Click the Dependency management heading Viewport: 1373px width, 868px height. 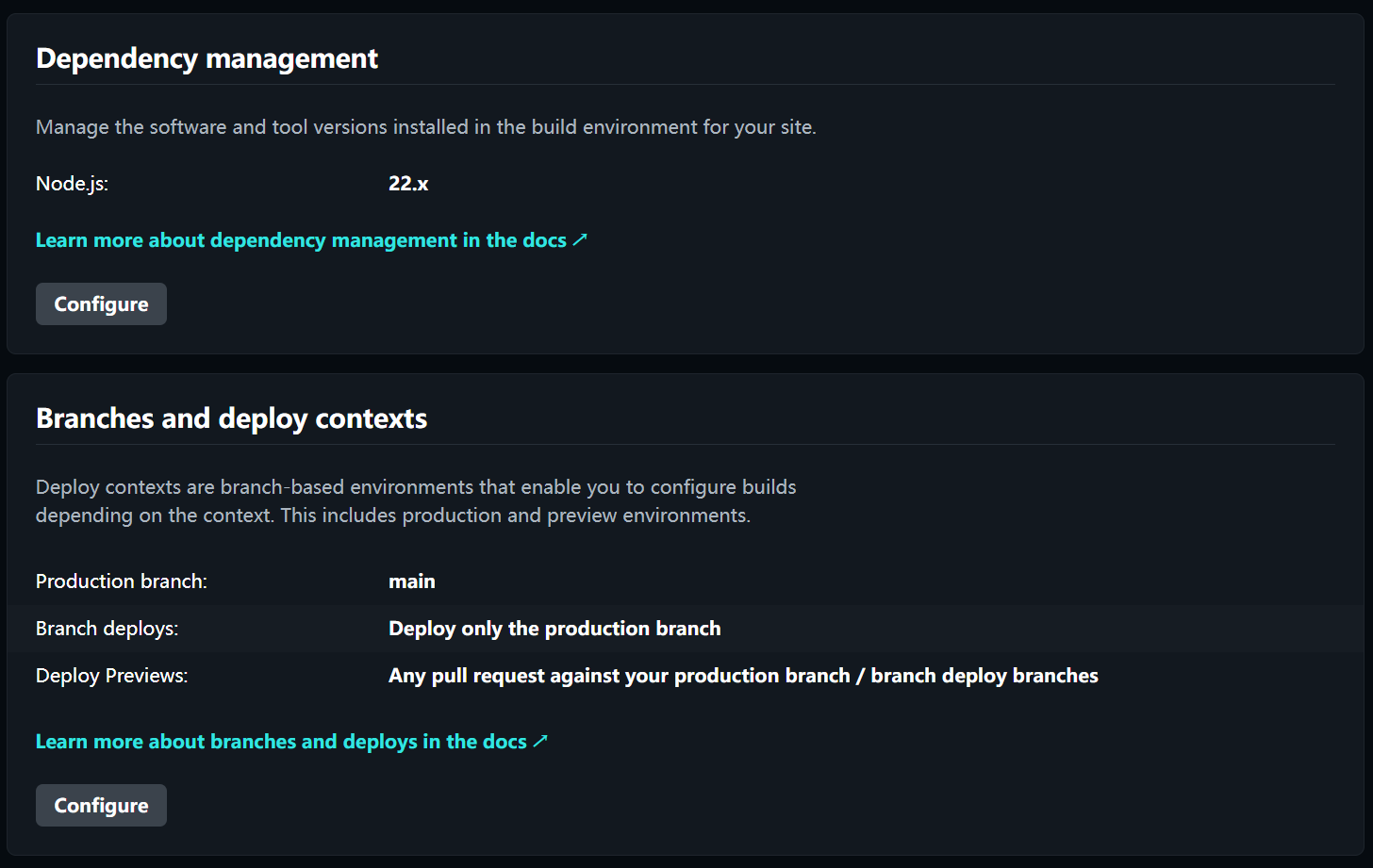[207, 58]
